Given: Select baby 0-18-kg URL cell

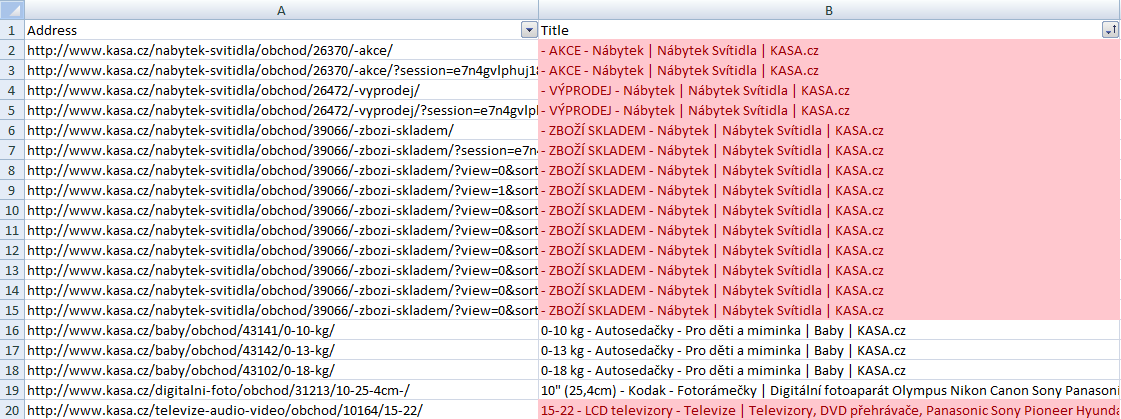Looking at the screenshot, I should [282, 370].
